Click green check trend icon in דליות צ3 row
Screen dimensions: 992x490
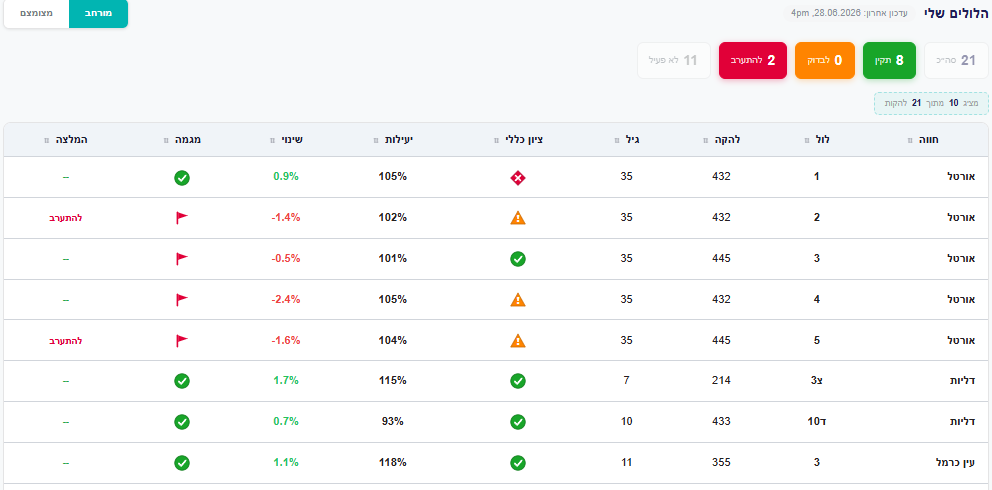pos(182,381)
